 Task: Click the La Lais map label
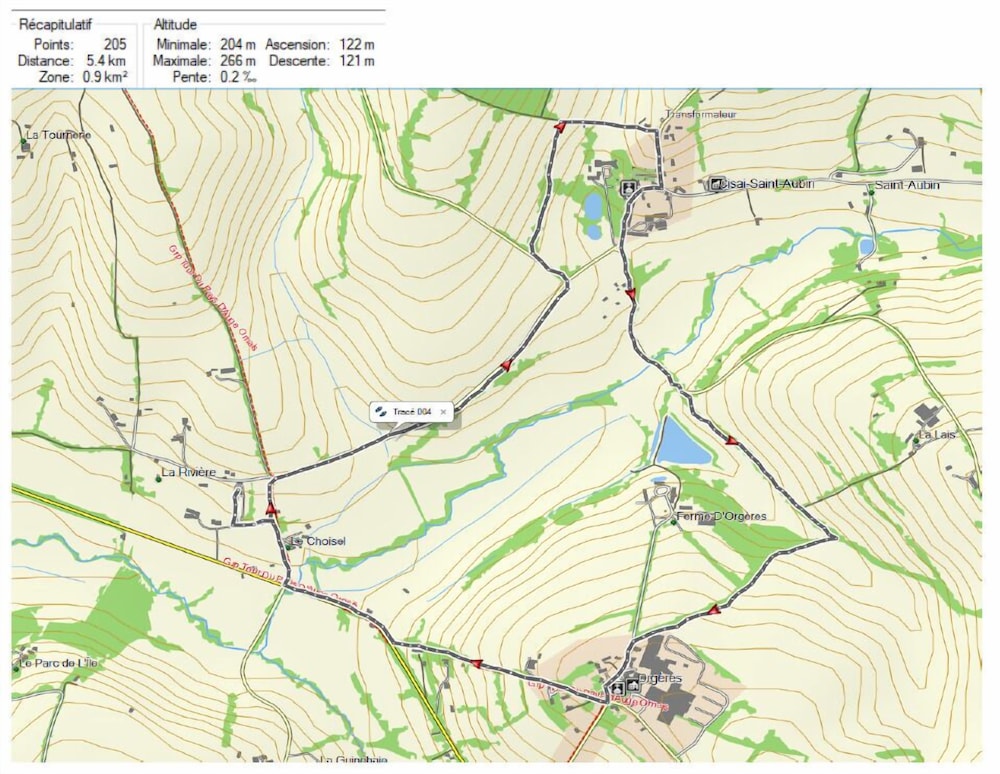coord(936,434)
